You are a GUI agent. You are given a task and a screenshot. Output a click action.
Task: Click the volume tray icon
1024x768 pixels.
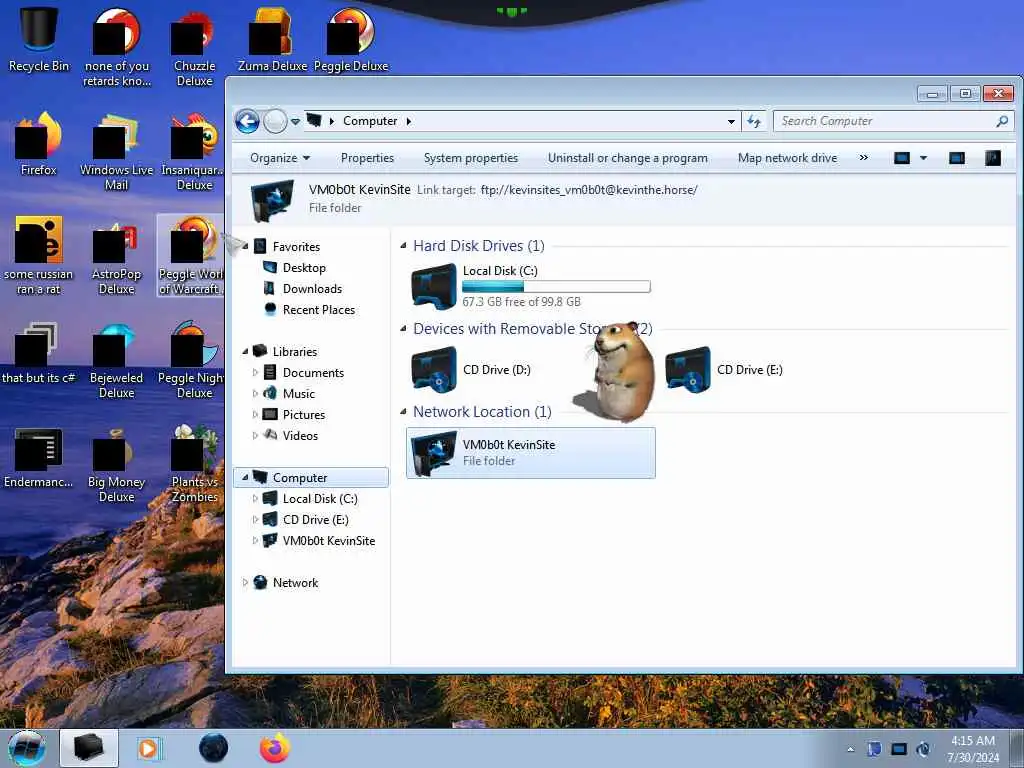(924, 749)
